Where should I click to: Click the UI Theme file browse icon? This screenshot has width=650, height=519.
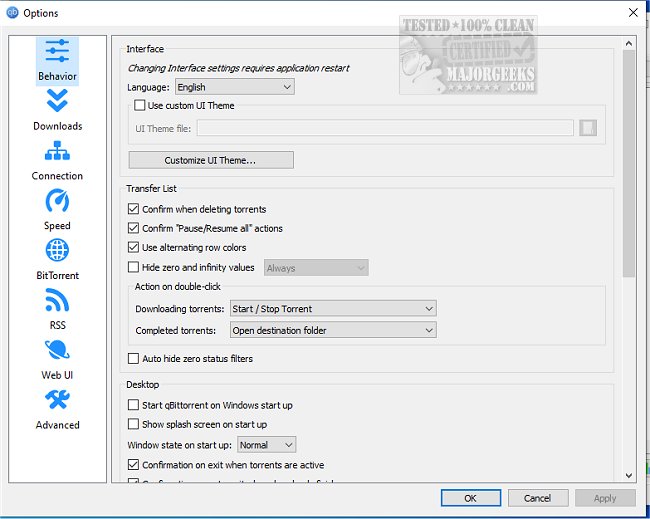[x=588, y=128]
